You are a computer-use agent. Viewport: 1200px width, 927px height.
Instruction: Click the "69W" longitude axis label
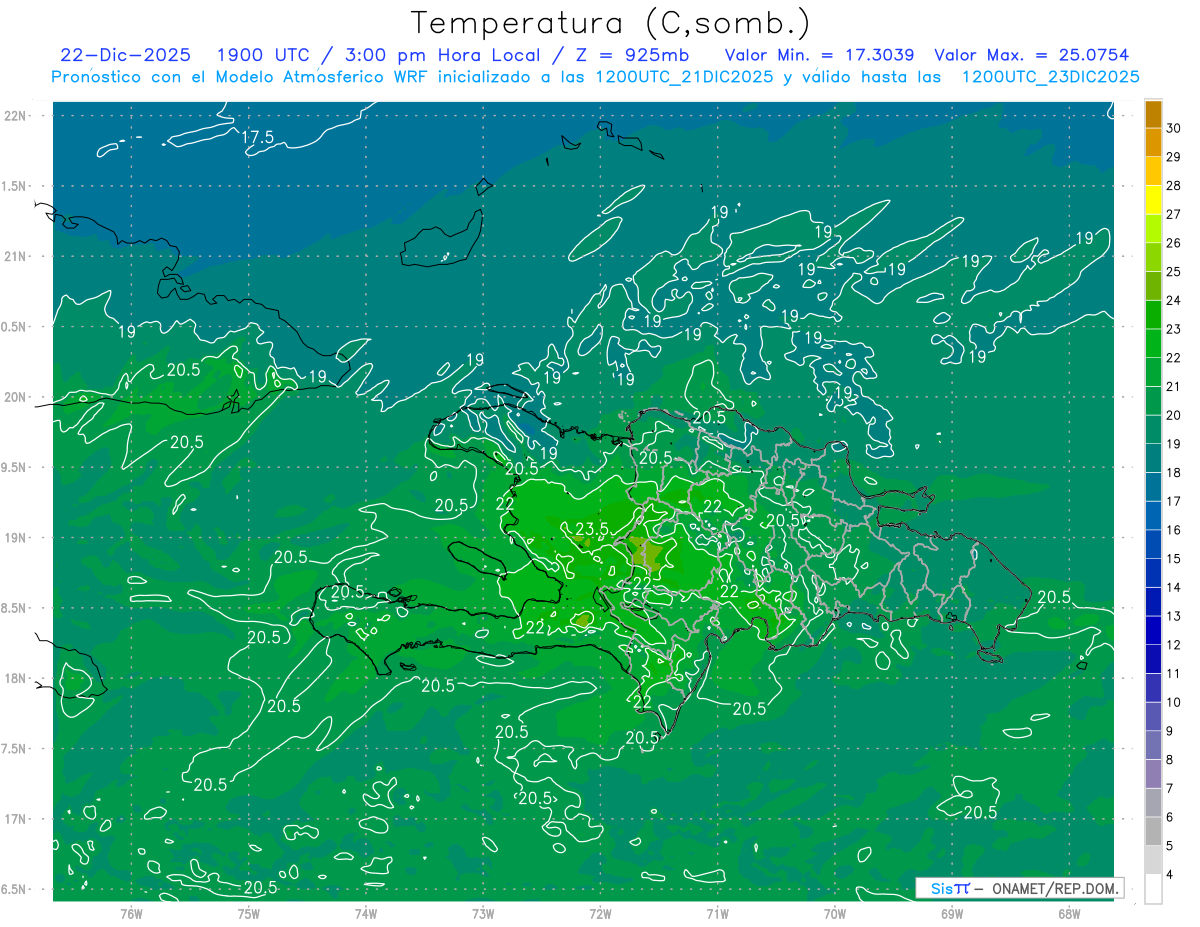tap(952, 914)
